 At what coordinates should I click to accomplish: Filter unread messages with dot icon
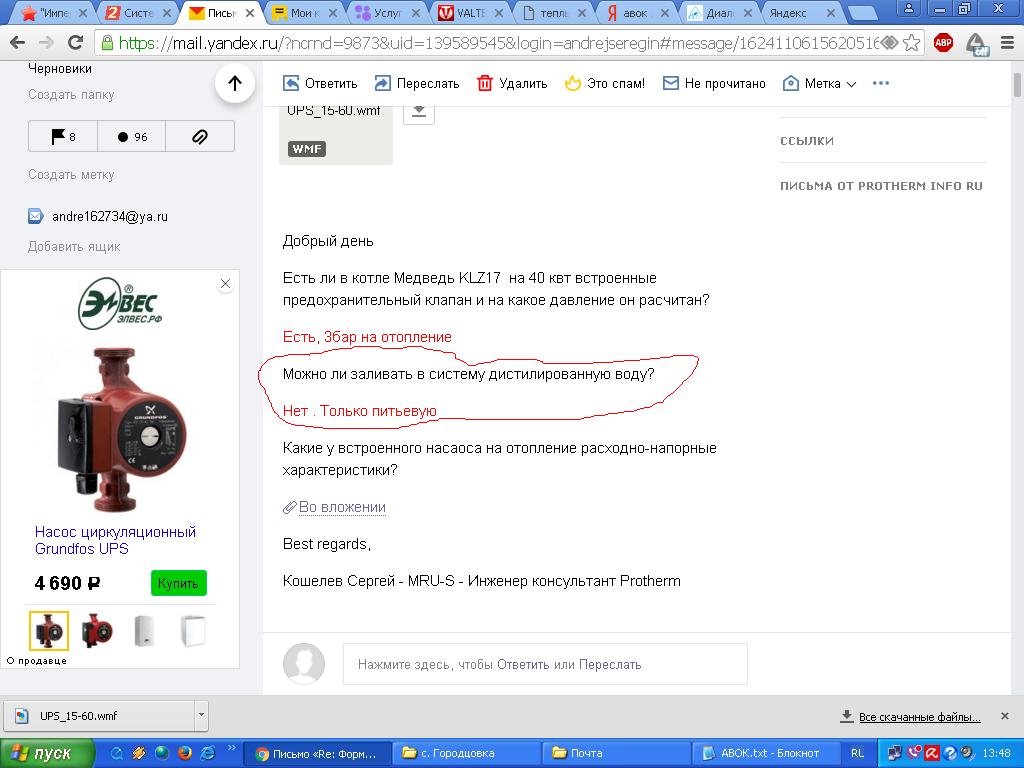[131, 137]
